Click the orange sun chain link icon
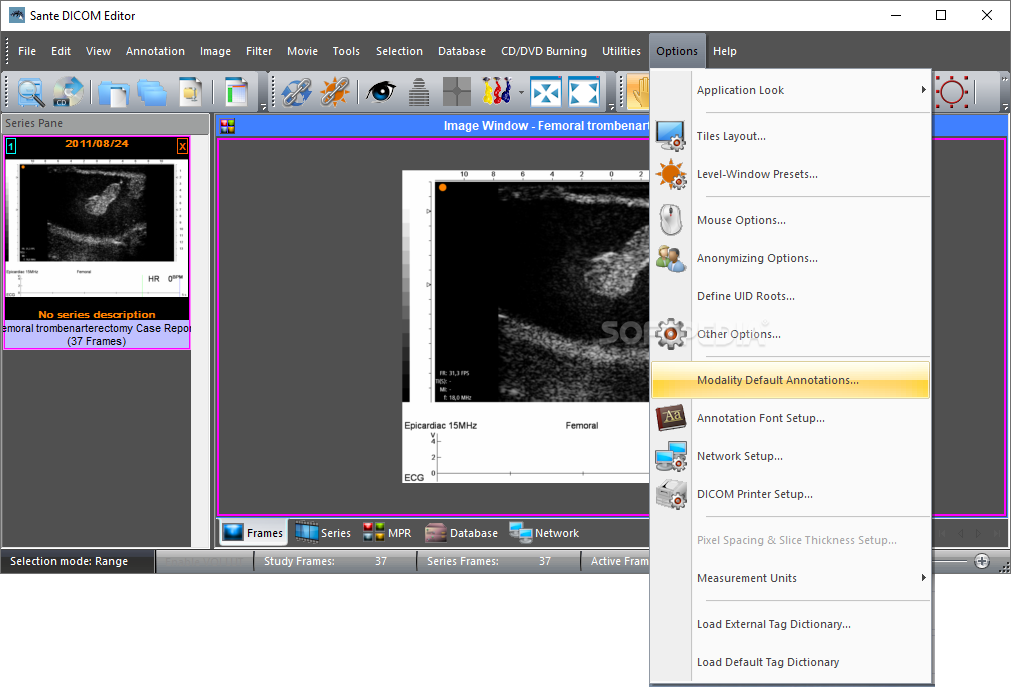 point(335,92)
